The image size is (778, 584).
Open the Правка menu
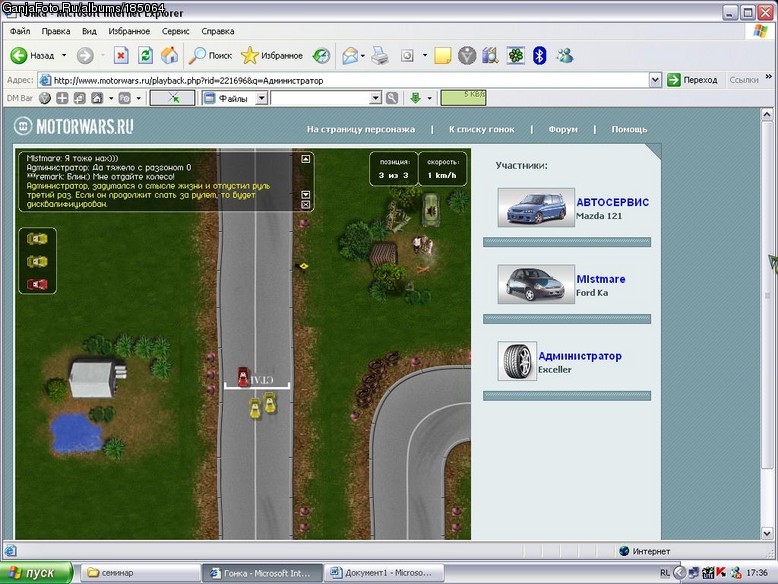click(56, 31)
